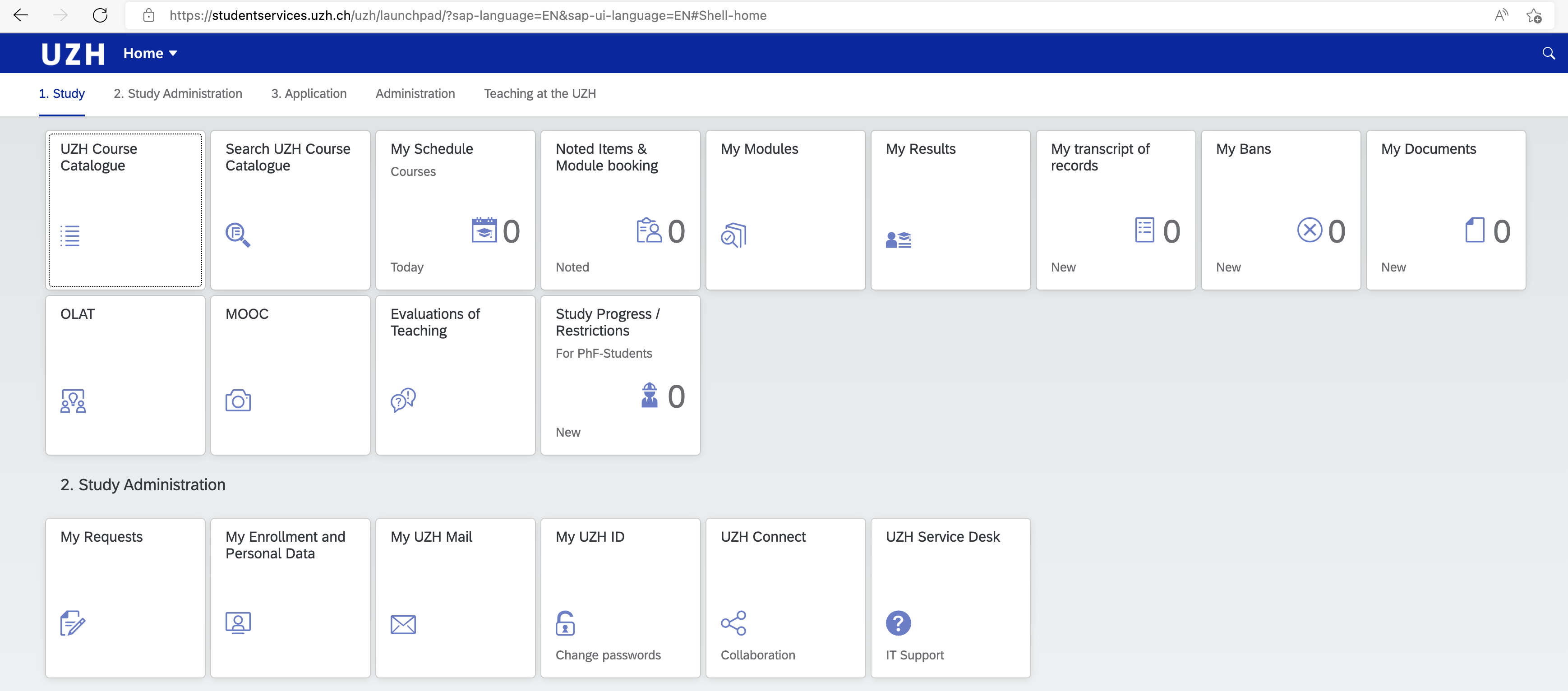
Task: Click the UZH Service Desk question mark icon
Action: click(x=898, y=623)
